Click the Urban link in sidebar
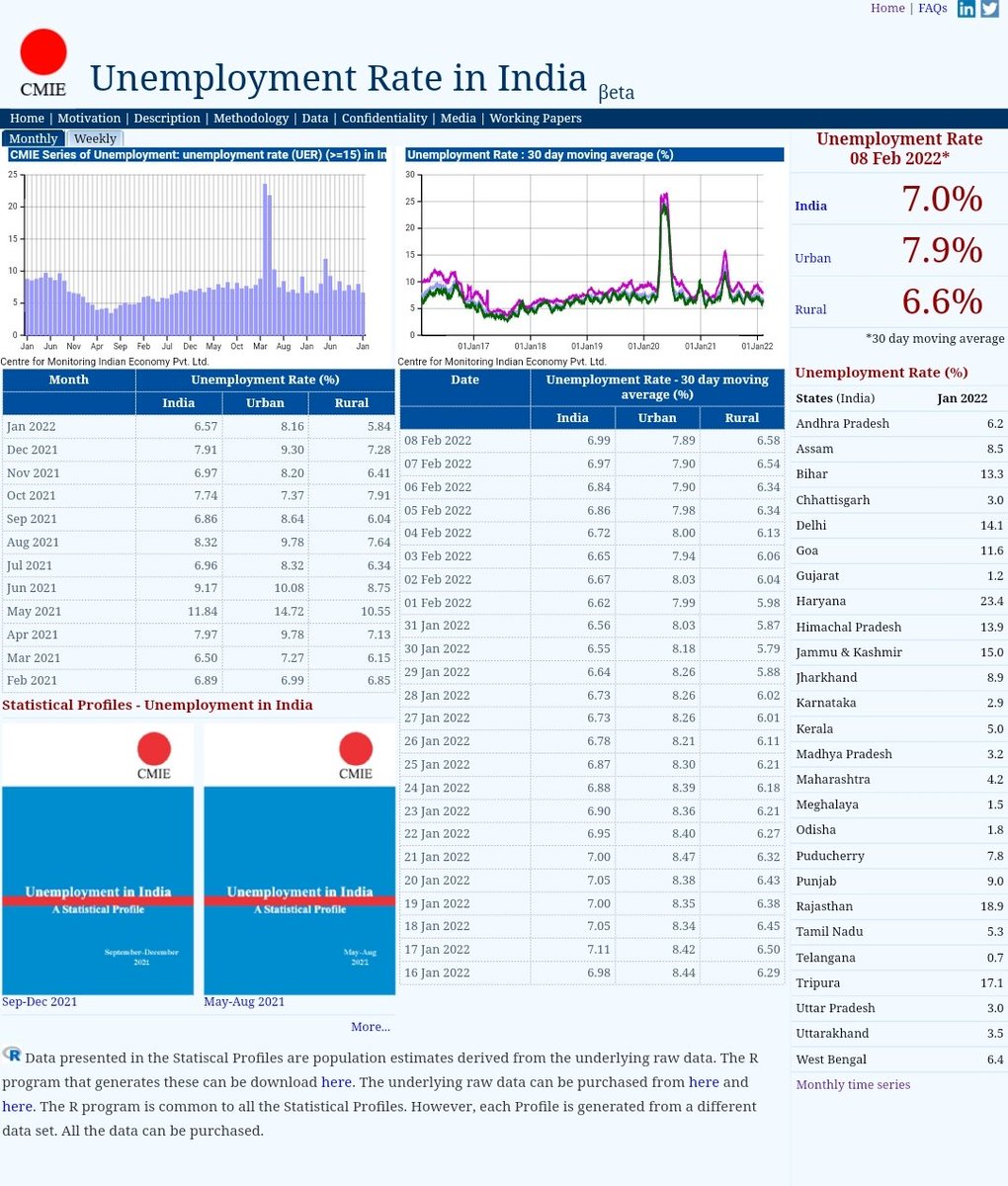Screen dimensions: 1008x1186 click(x=812, y=258)
